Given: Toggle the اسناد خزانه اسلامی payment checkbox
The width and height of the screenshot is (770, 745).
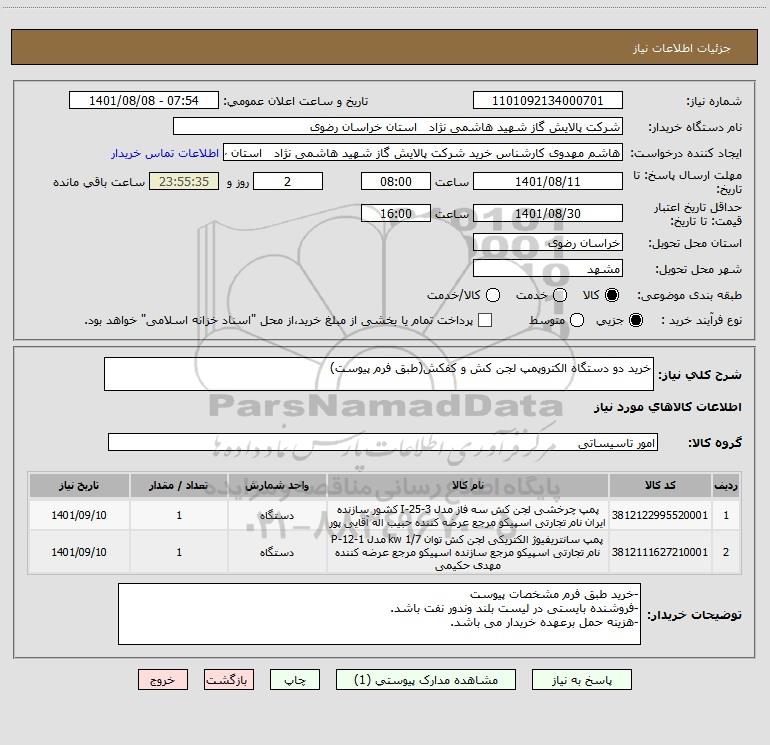Looking at the screenshot, I should point(485,320).
